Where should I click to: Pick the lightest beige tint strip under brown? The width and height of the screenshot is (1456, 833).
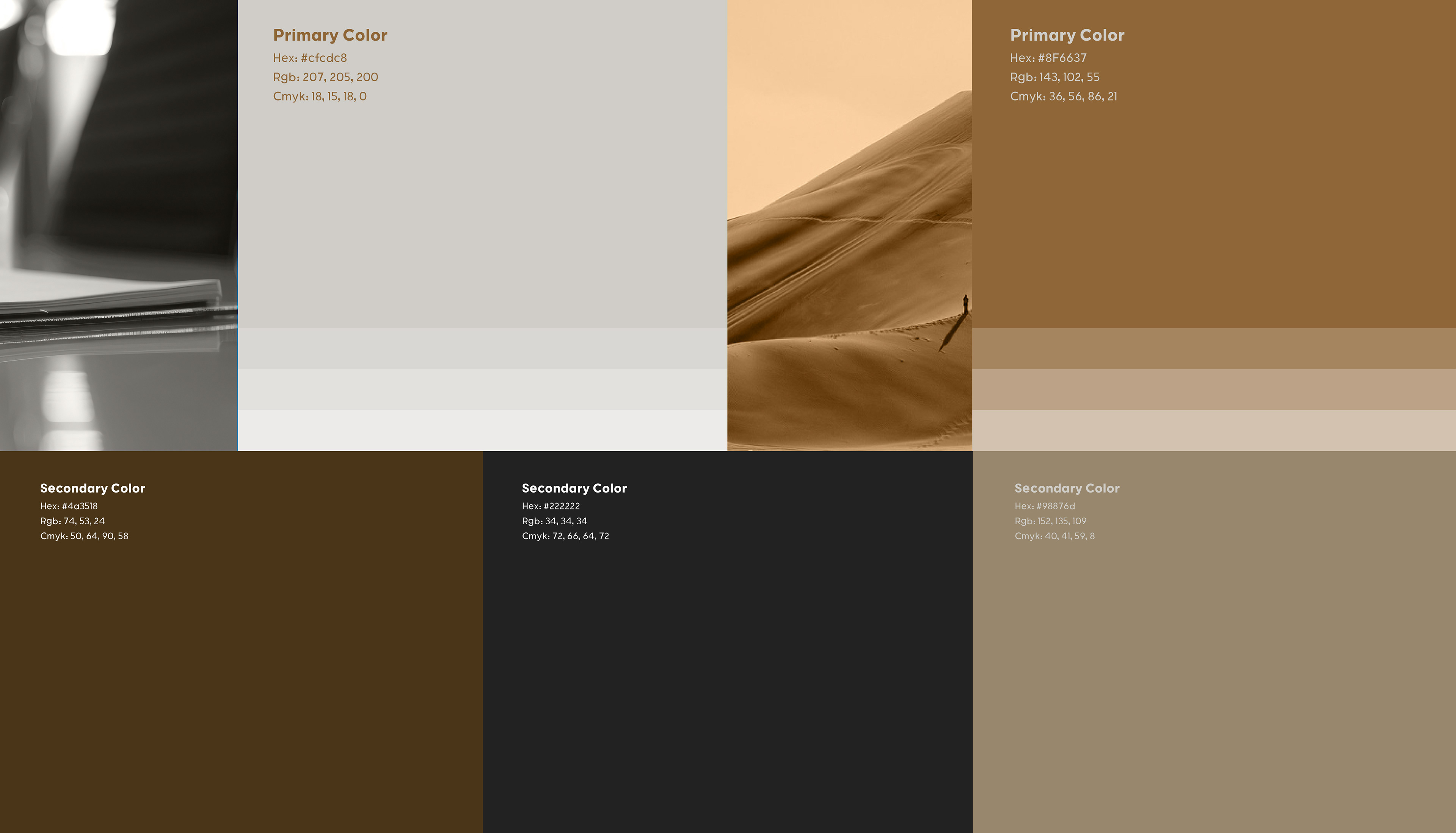click(1213, 430)
